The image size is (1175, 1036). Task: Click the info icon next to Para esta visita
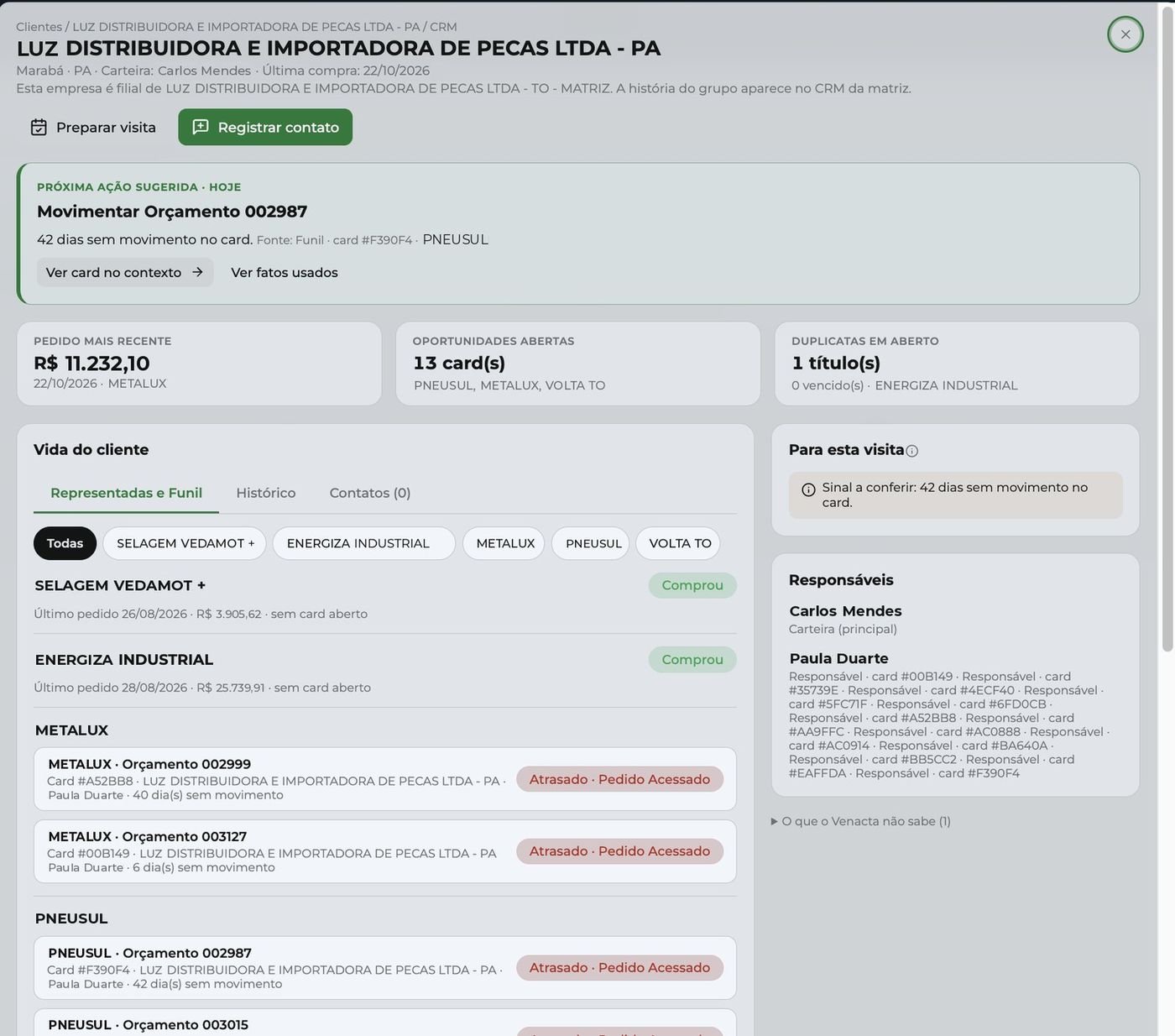coord(912,451)
